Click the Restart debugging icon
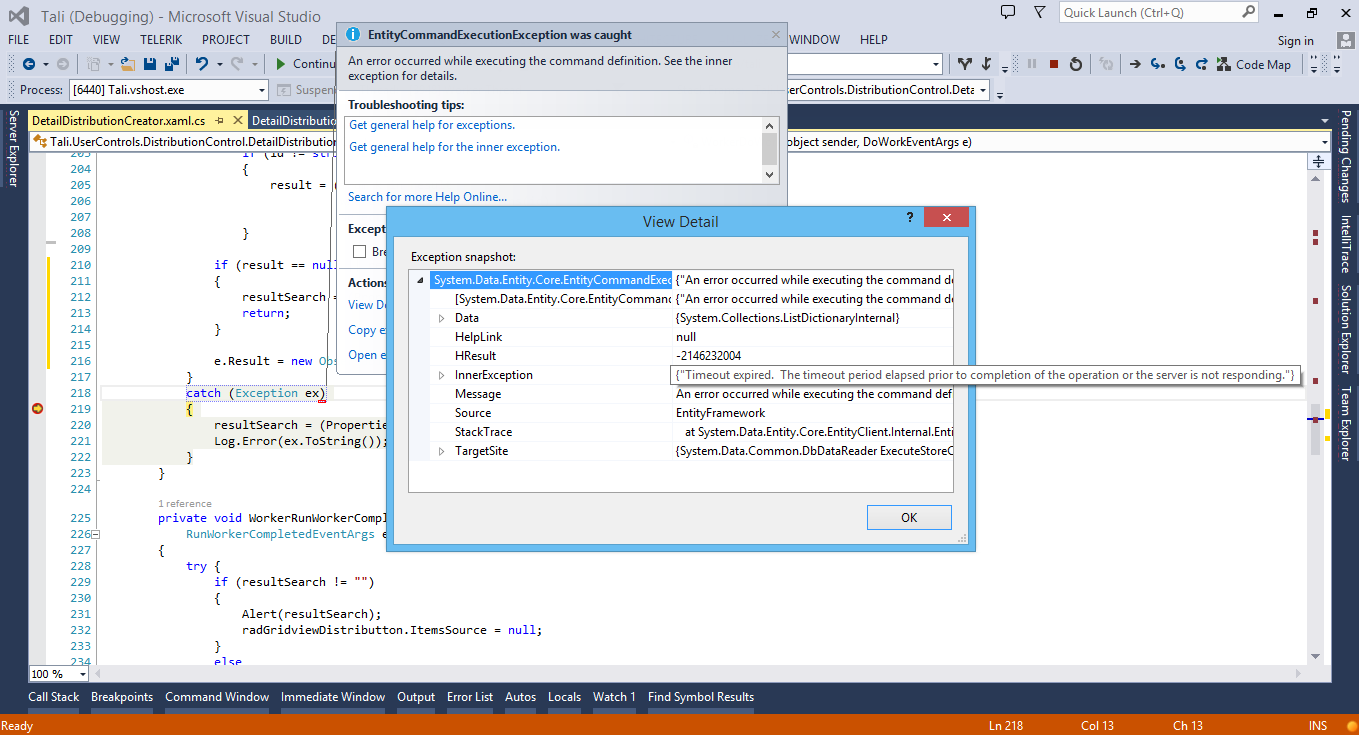Image resolution: width=1359 pixels, height=735 pixels. (x=1076, y=64)
